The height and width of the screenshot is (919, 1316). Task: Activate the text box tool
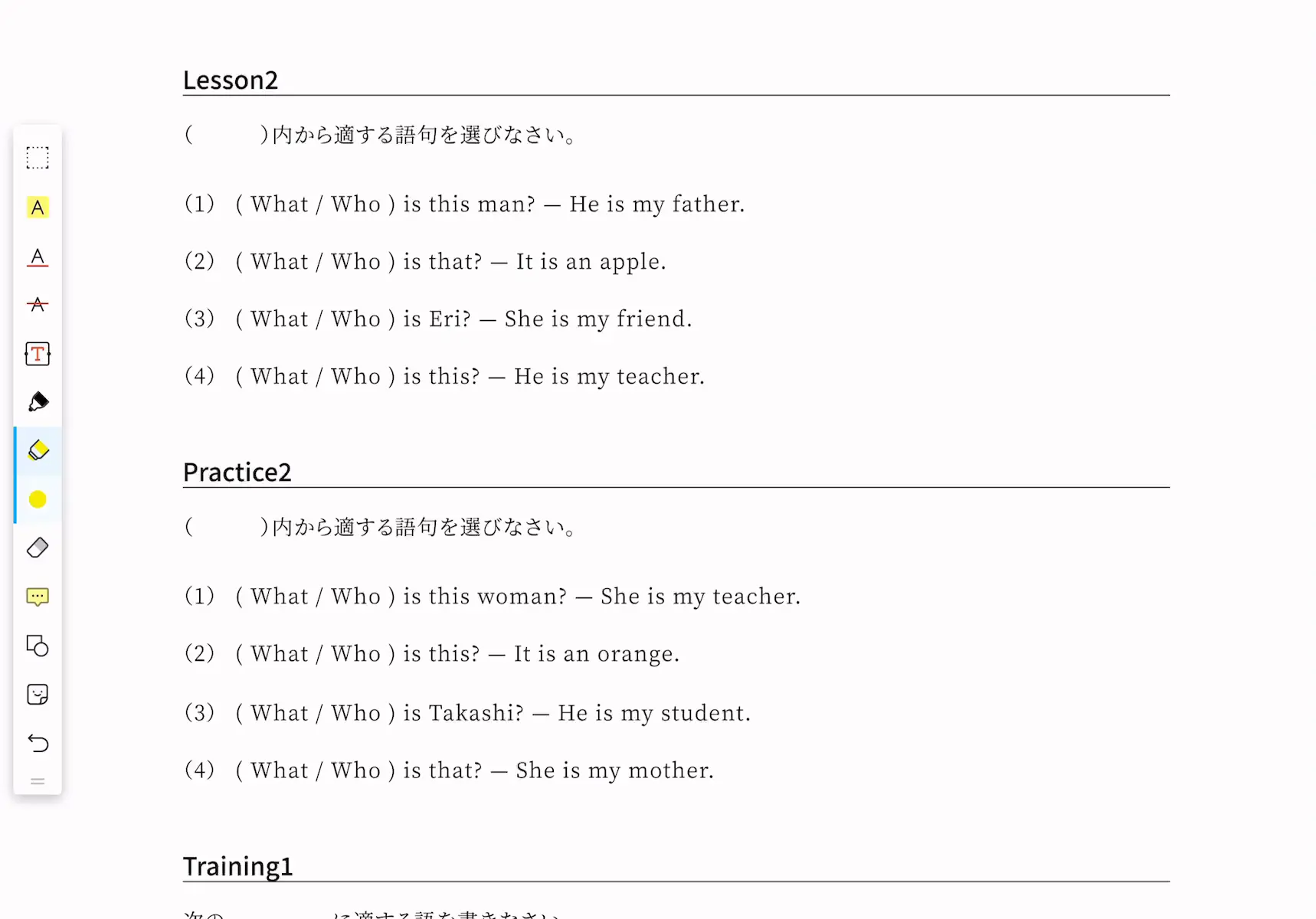point(38,354)
